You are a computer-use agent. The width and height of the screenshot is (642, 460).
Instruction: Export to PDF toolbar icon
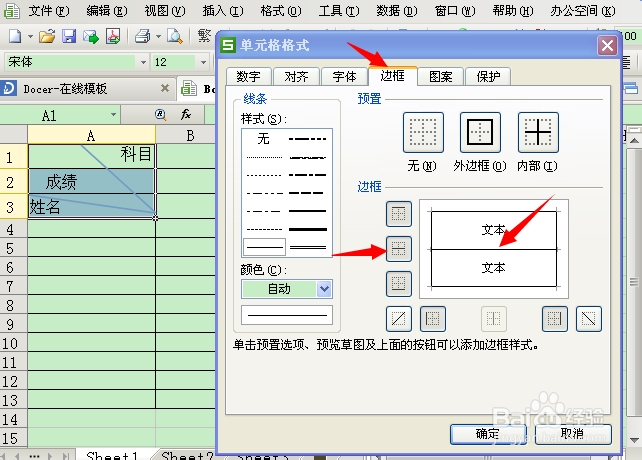point(113,36)
